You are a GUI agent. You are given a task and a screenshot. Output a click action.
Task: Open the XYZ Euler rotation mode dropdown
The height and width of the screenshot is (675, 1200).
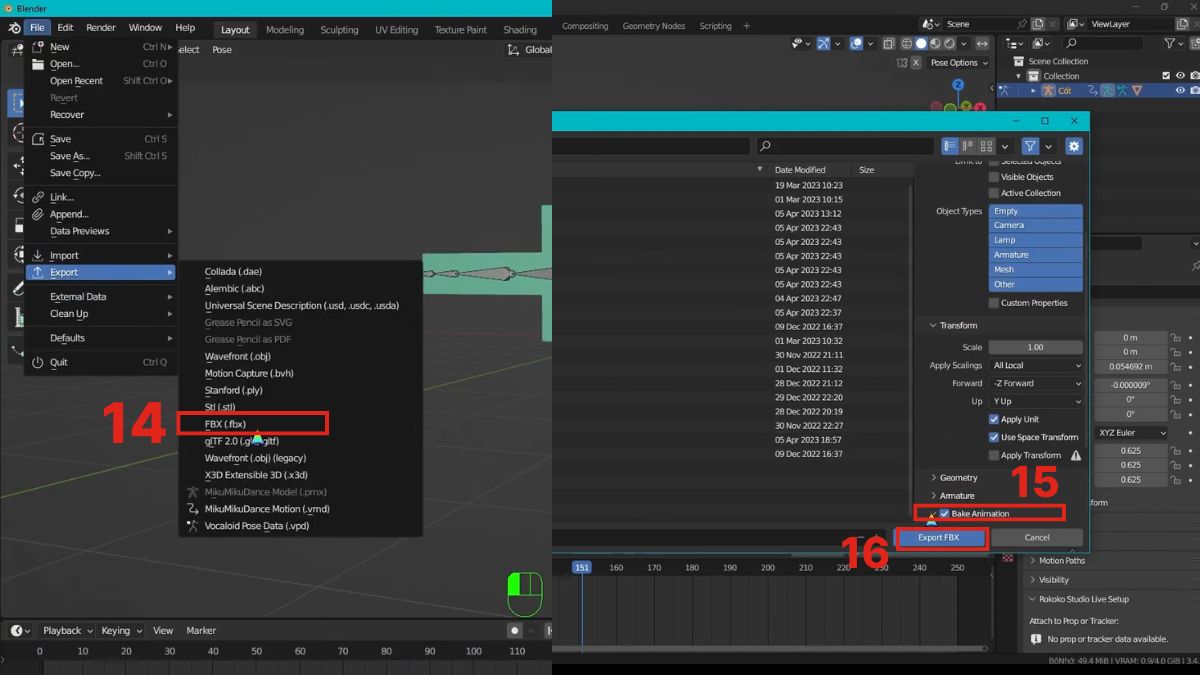(1132, 433)
